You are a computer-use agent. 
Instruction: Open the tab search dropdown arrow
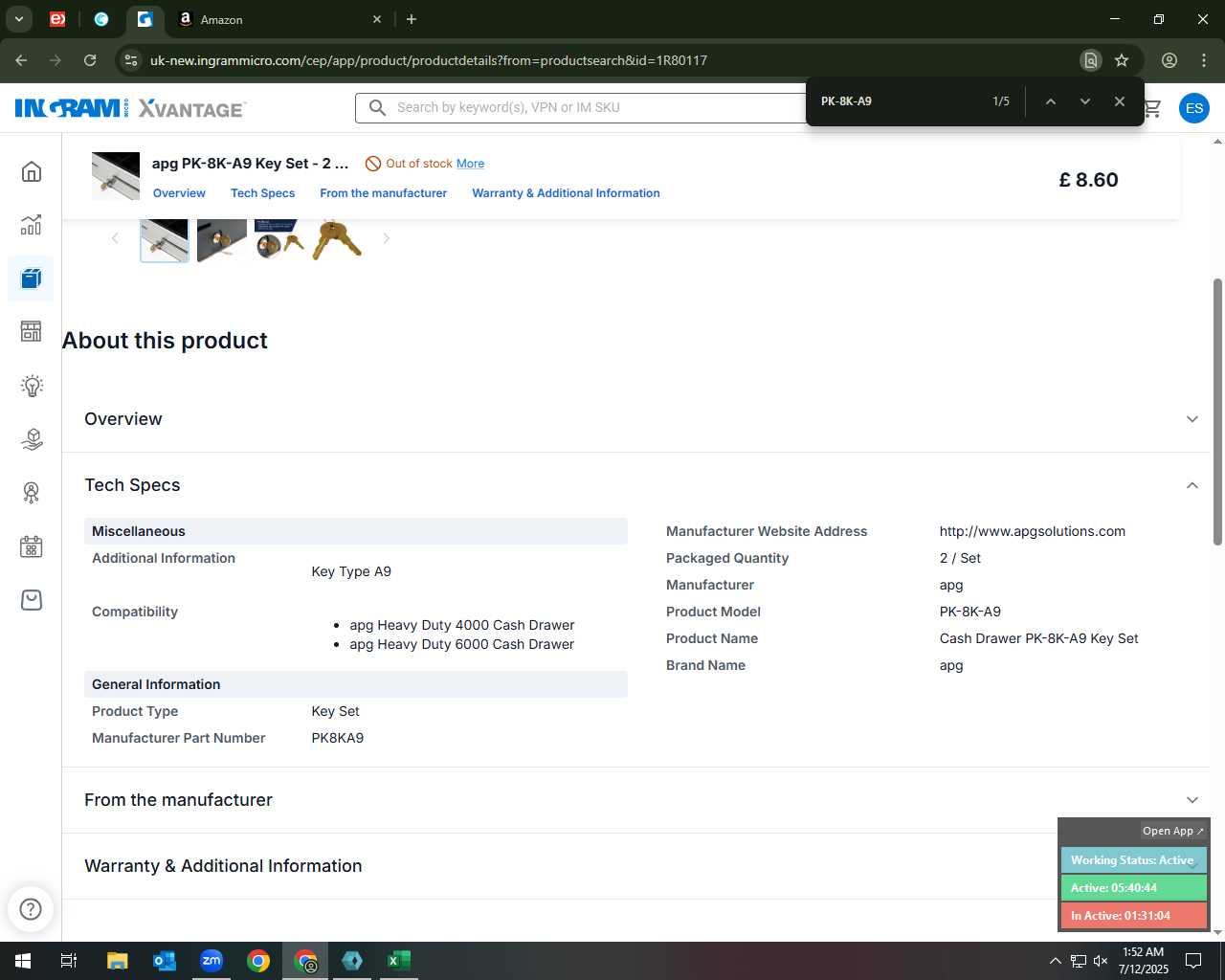18,19
